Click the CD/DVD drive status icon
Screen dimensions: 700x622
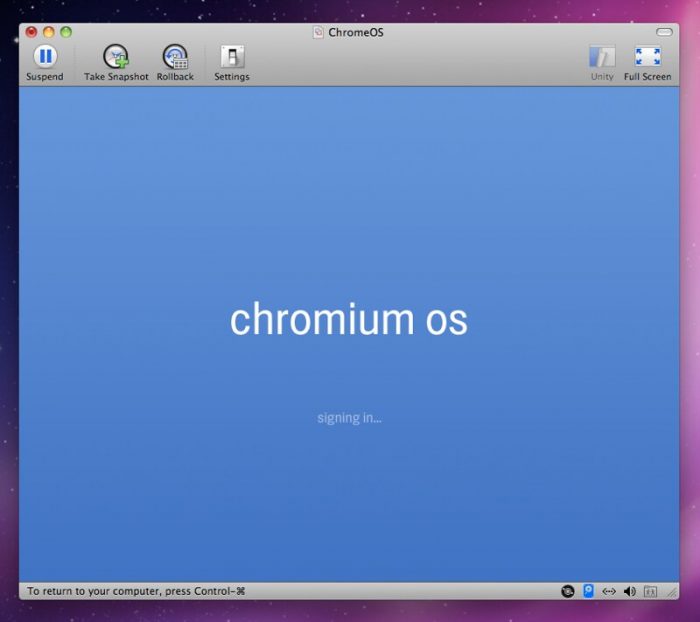pyautogui.click(x=568, y=591)
